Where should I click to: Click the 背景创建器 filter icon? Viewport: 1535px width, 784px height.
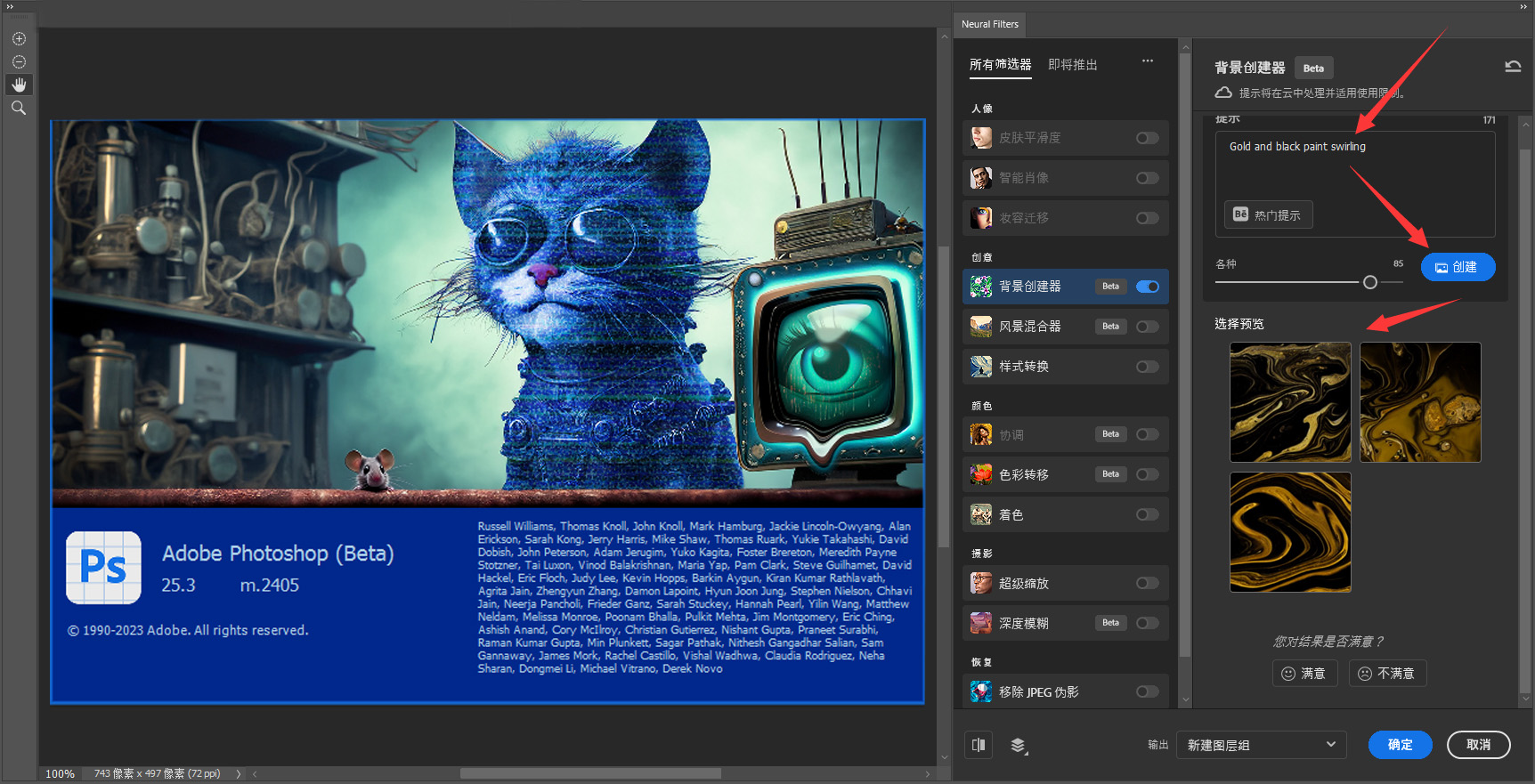(981, 287)
